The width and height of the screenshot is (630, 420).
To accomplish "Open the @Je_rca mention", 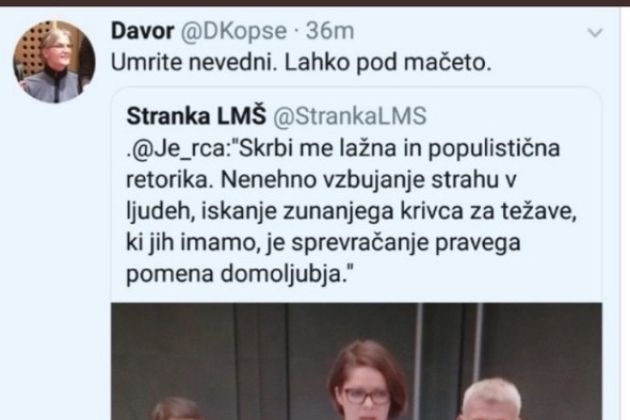I will click(180, 149).
